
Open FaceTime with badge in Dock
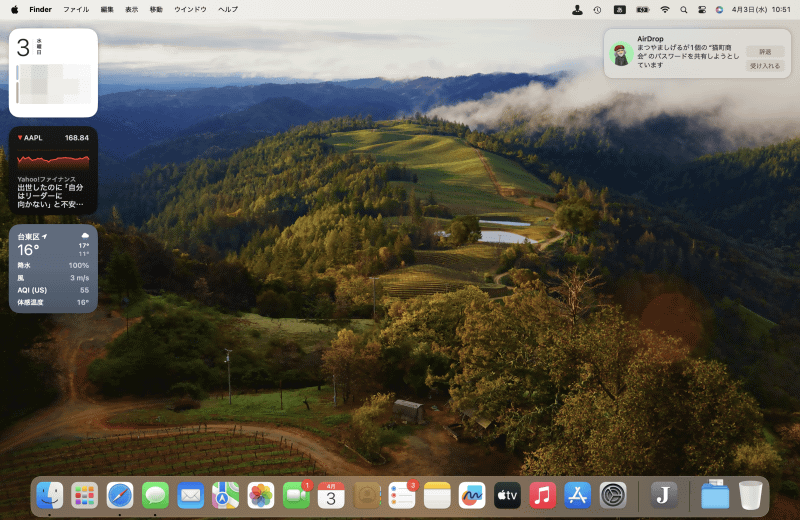(x=296, y=495)
